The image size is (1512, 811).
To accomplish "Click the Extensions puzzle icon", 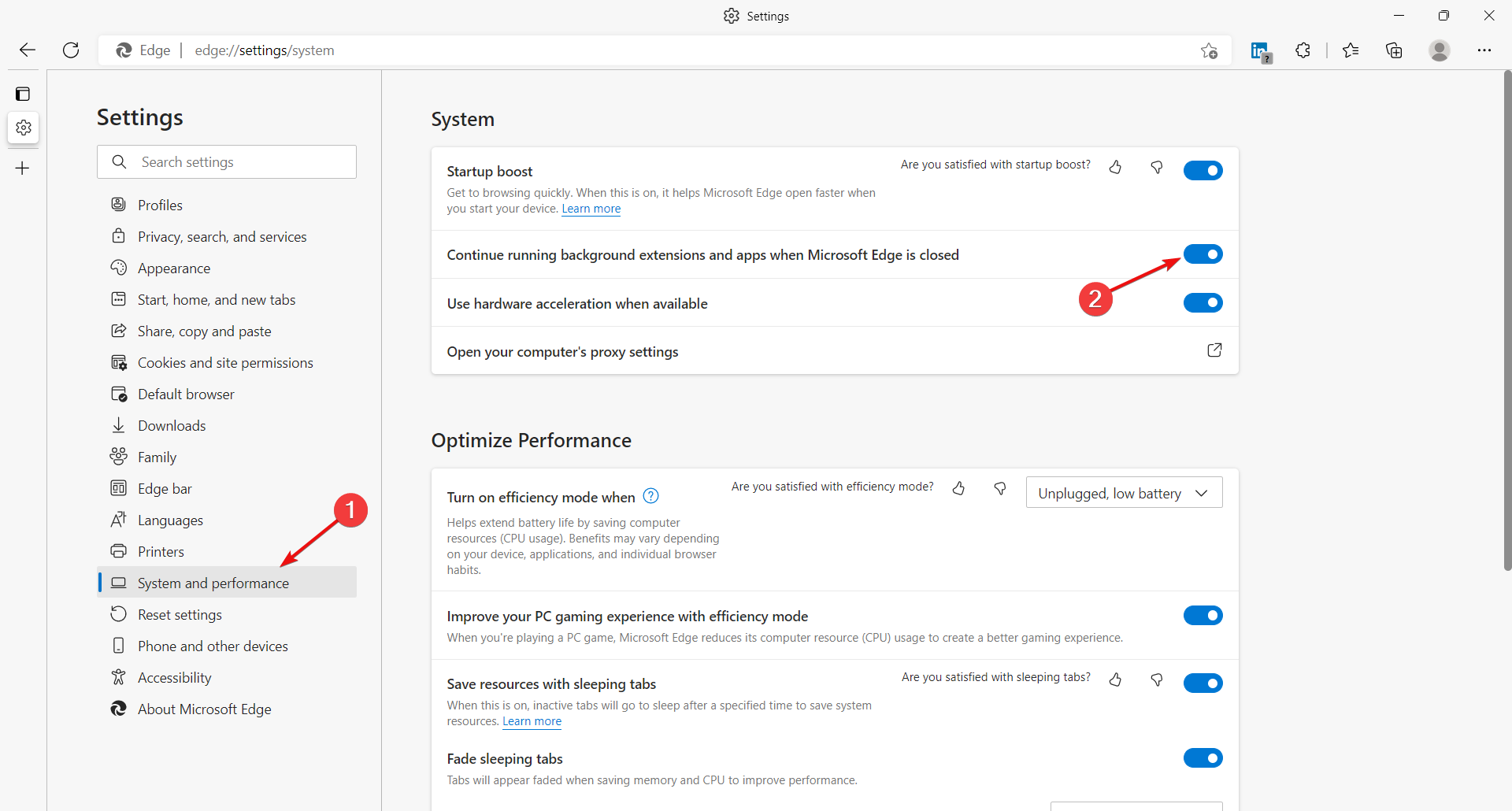I will click(1303, 50).
